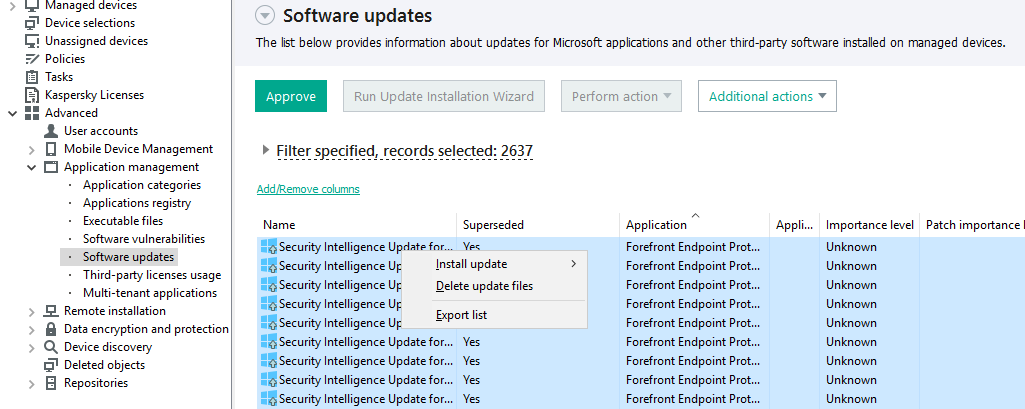This screenshot has width=1025, height=409.
Task: Select Export list in context menu
Action: pyautogui.click(x=461, y=315)
